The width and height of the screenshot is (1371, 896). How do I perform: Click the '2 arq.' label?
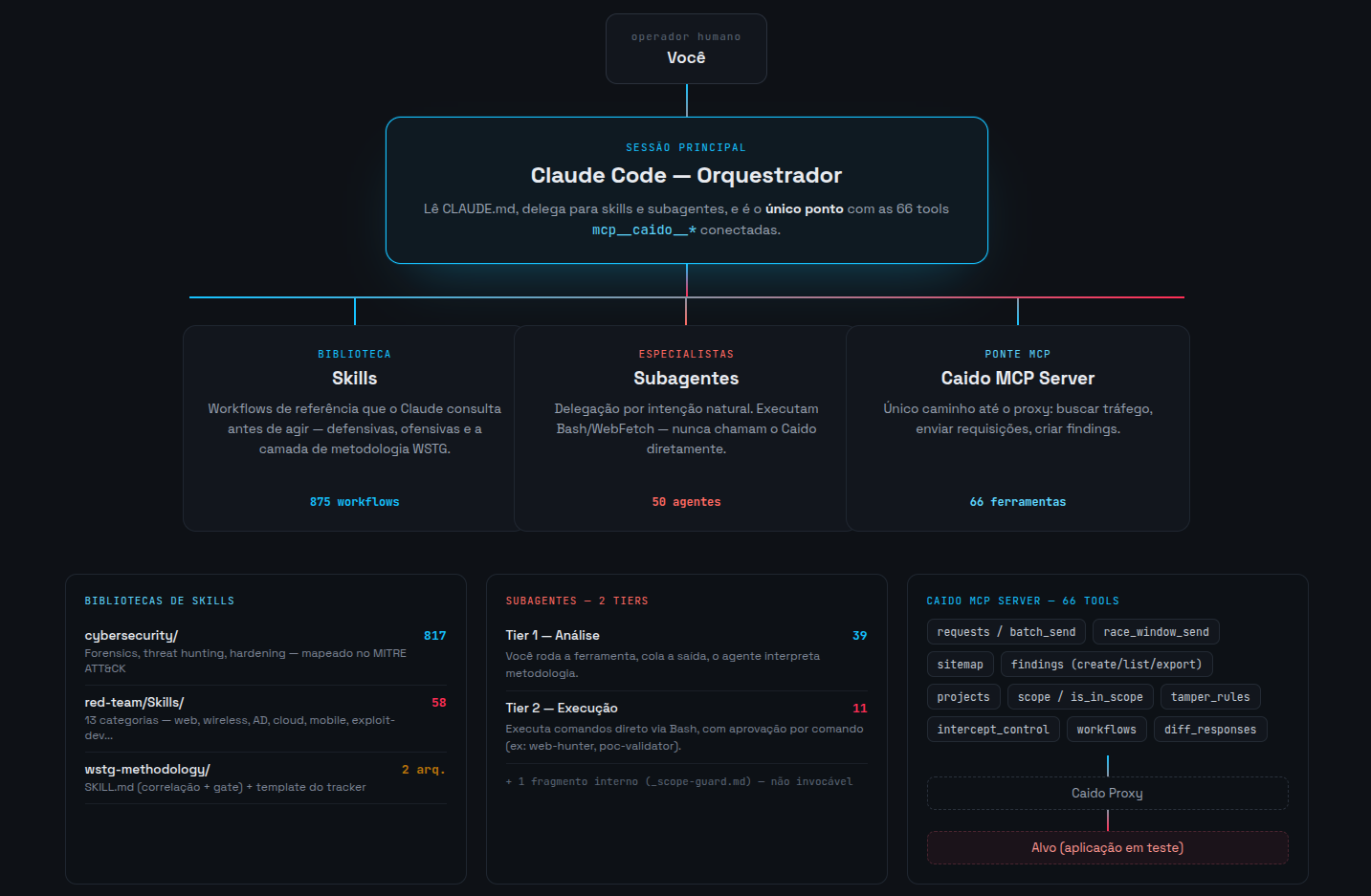tap(424, 769)
